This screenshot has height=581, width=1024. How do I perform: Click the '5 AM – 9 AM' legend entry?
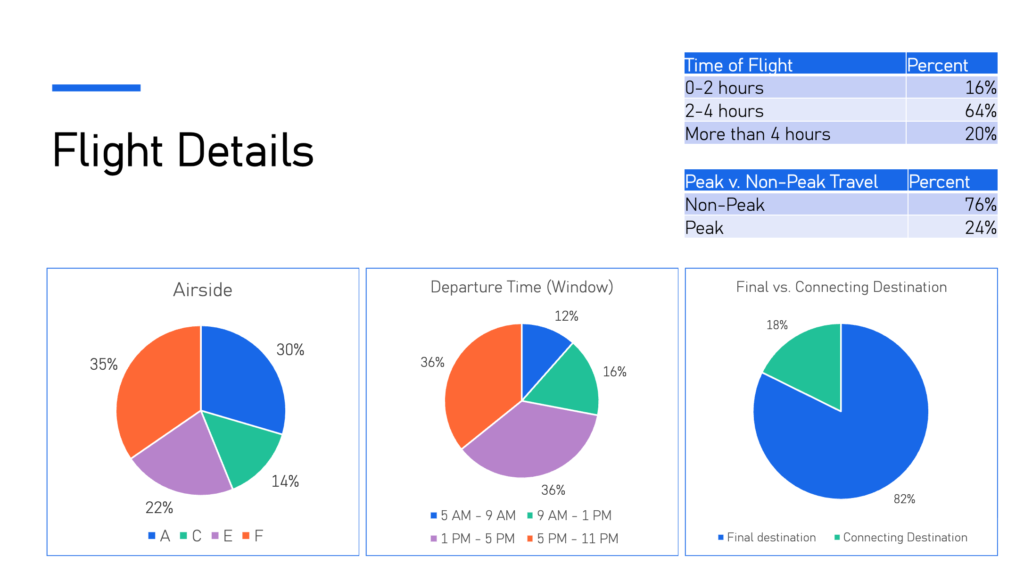click(473, 516)
